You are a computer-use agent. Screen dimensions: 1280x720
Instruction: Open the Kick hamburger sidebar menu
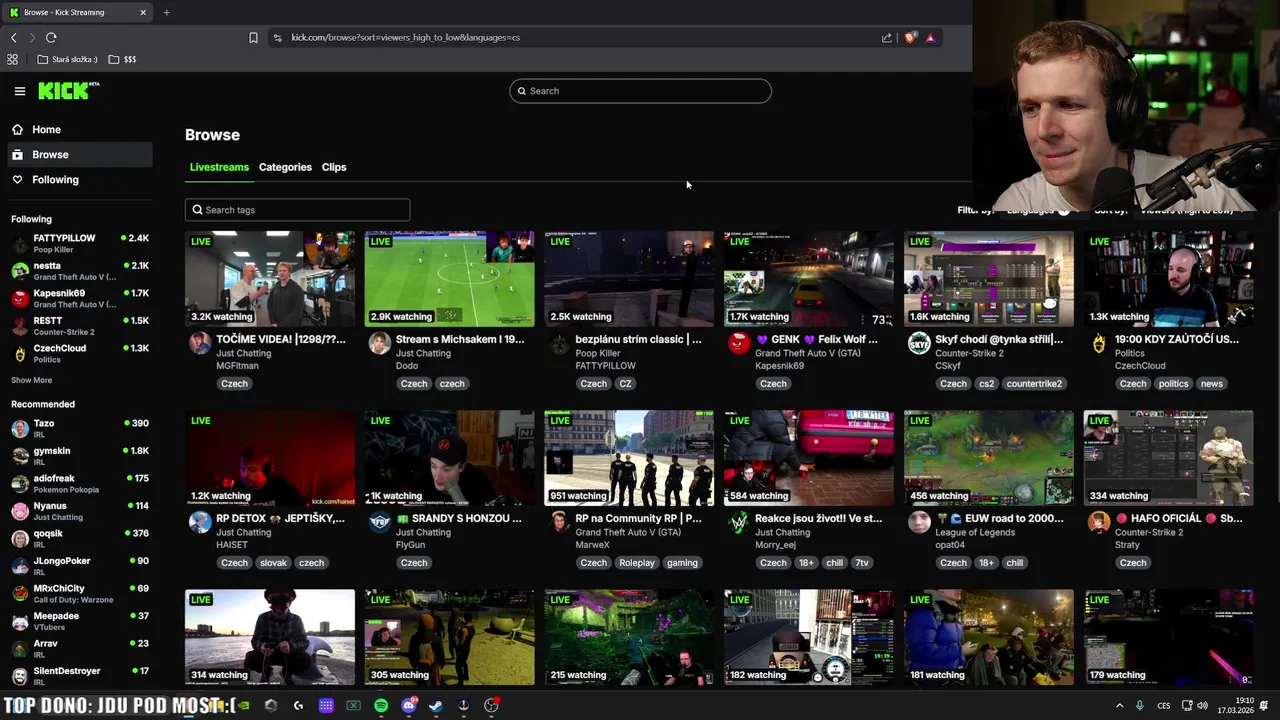click(x=19, y=91)
